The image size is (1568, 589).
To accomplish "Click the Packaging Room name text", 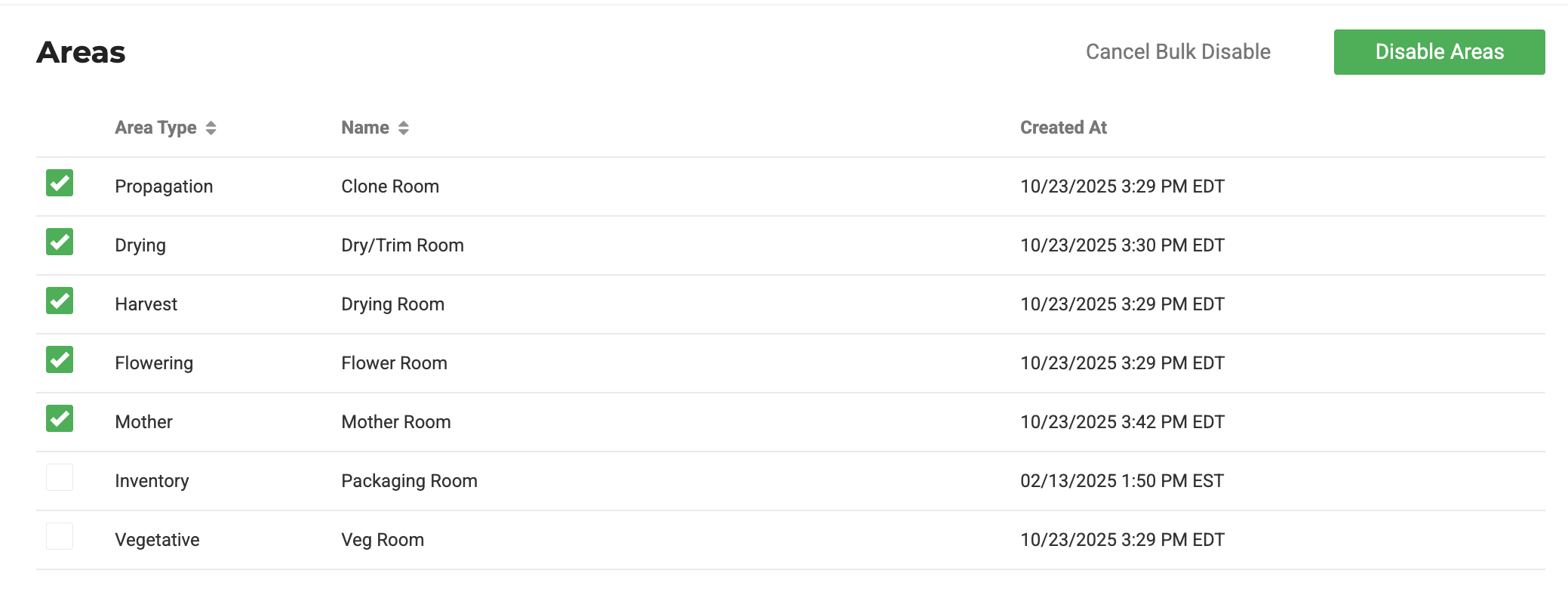I will click(x=409, y=481).
